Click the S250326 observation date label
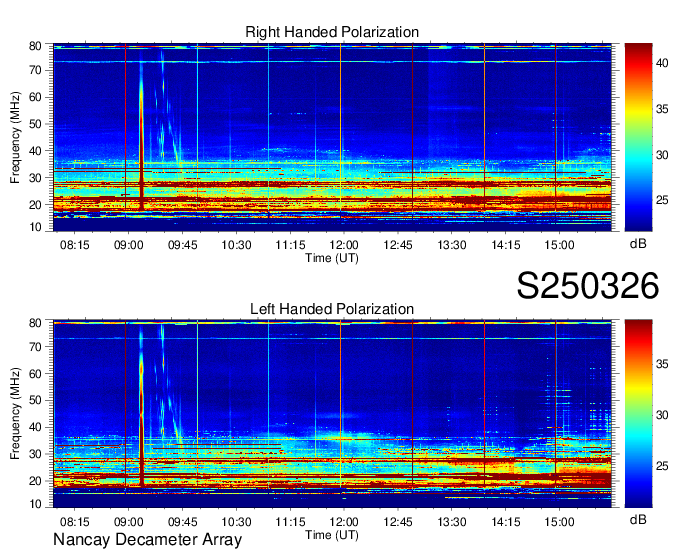The width and height of the screenshot is (680, 552). [x=588, y=286]
